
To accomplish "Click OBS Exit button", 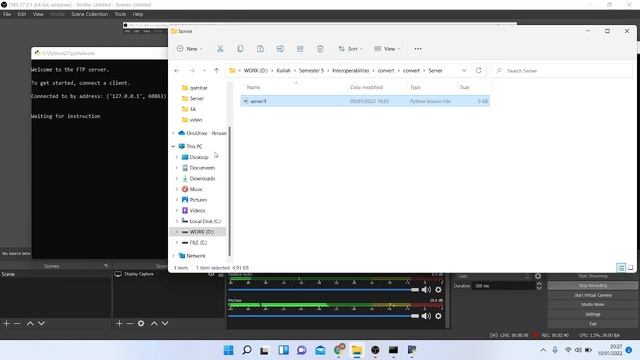I will 593,324.
